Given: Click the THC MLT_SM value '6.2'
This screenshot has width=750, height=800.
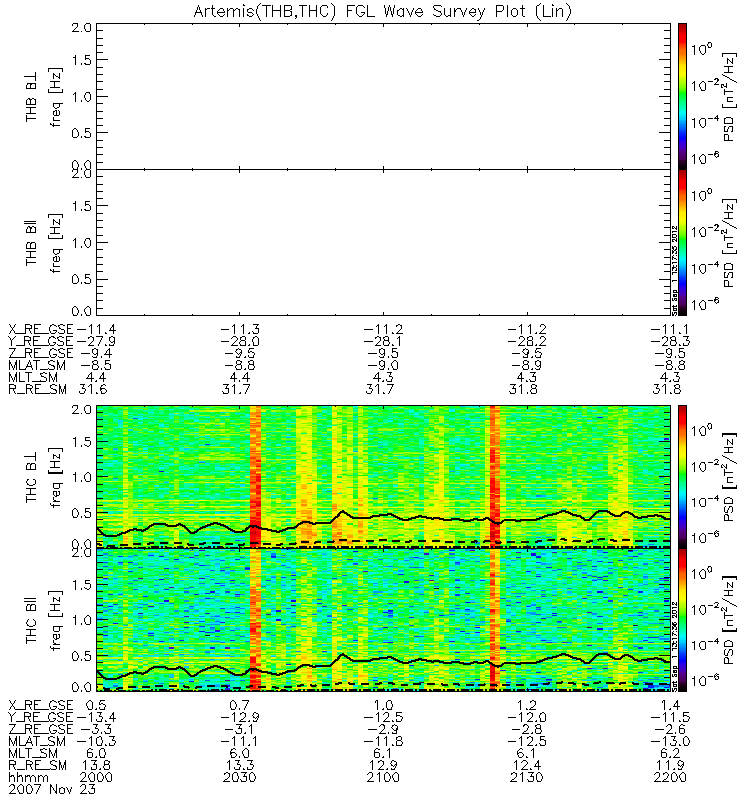Looking at the screenshot, I should [670, 753].
